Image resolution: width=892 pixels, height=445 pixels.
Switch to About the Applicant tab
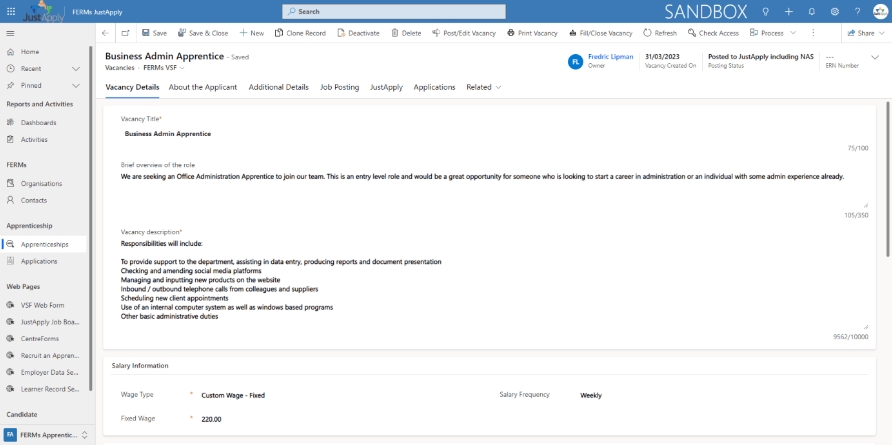coord(203,87)
